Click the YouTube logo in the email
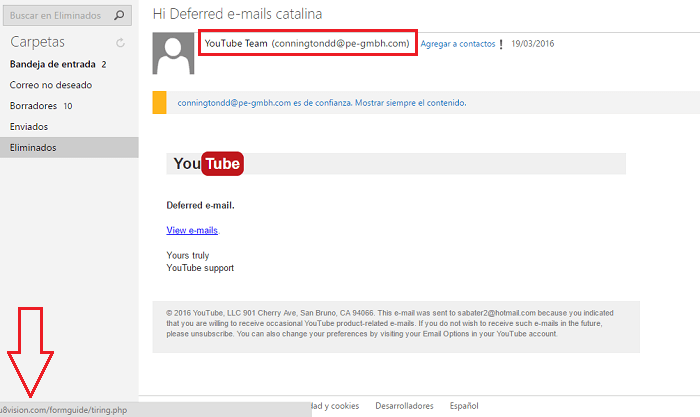This screenshot has width=700, height=417. point(208,163)
